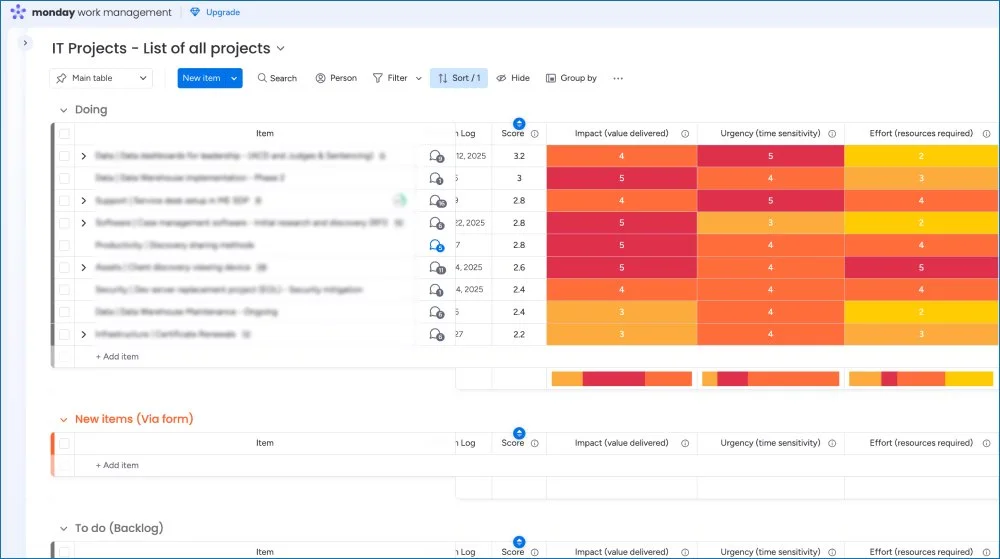Select all items checkbox in Doing header
This screenshot has height=559, width=1000.
coord(64,134)
